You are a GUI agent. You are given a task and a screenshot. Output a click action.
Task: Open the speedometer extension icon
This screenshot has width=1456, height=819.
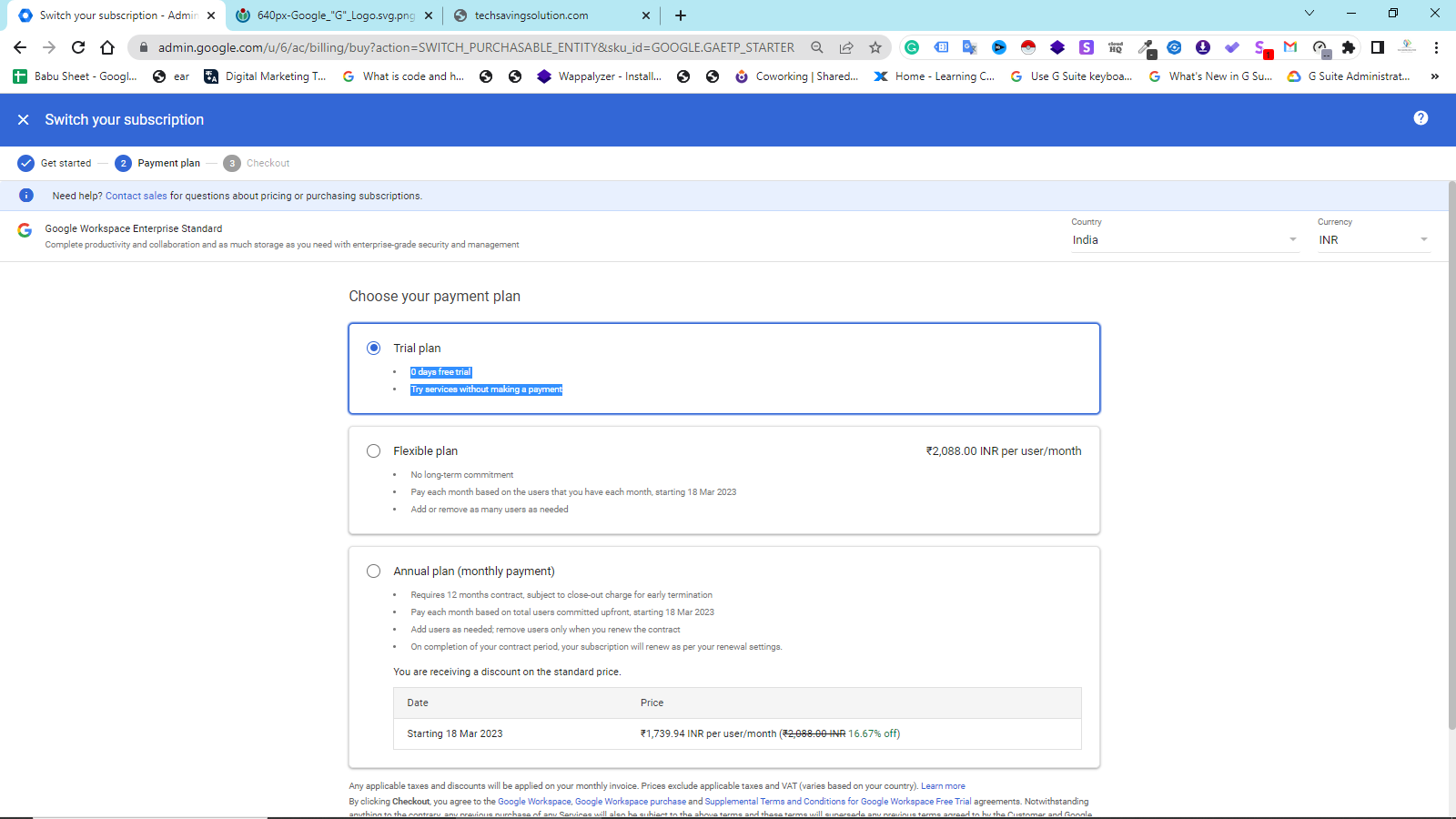[x=1320, y=47]
